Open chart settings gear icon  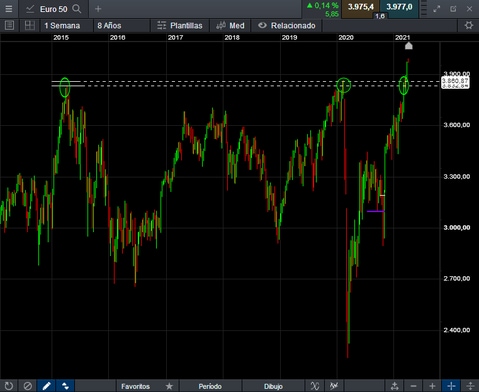point(469,25)
